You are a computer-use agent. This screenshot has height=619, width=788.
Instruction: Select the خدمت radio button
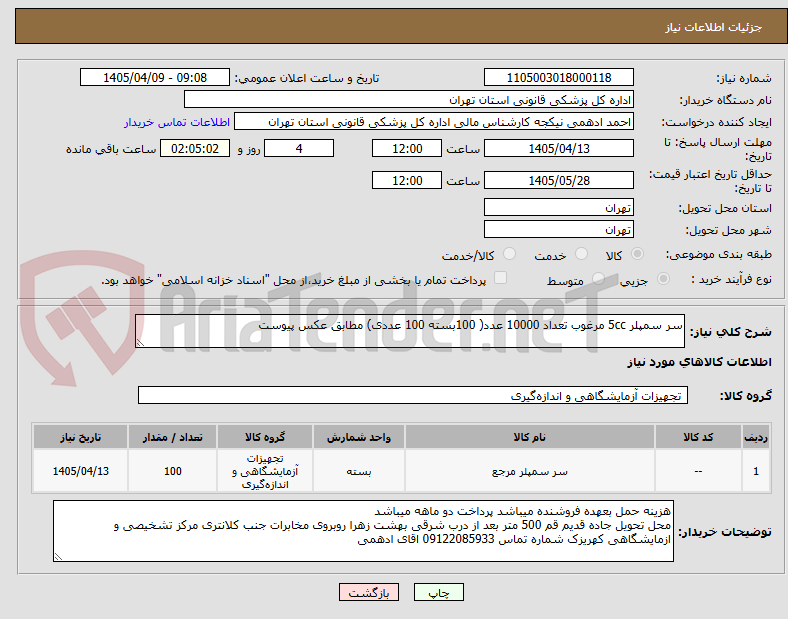581,254
